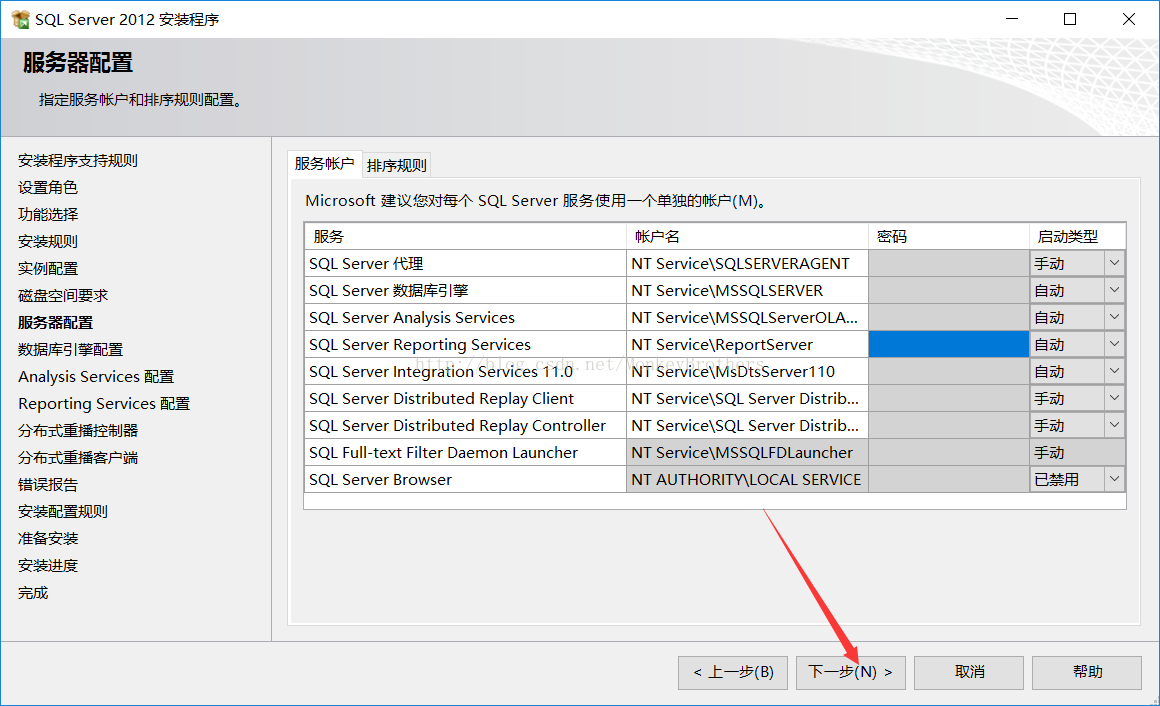Switch to the 排序规则 tab

[x=397, y=166]
